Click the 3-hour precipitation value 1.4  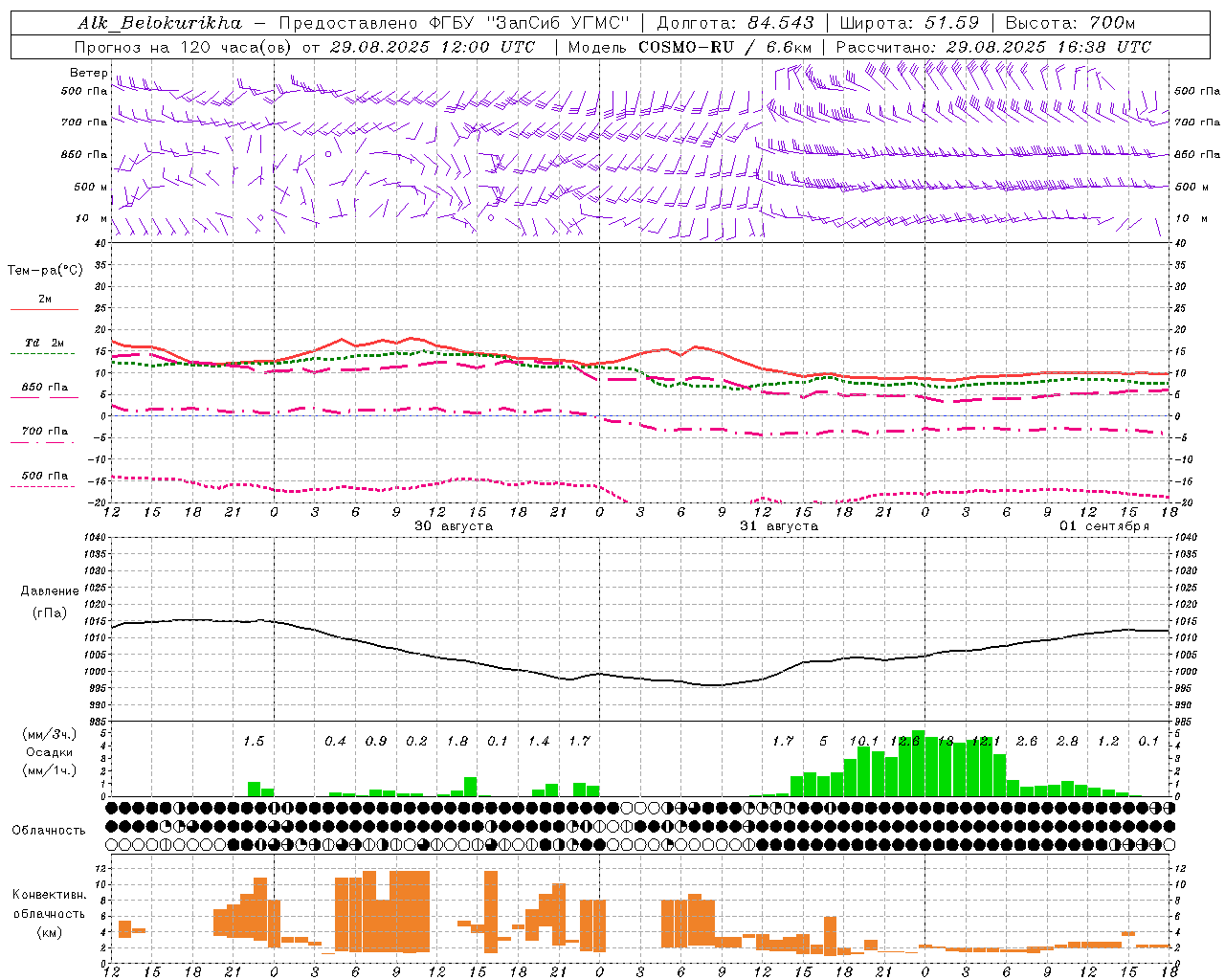click(539, 742)
